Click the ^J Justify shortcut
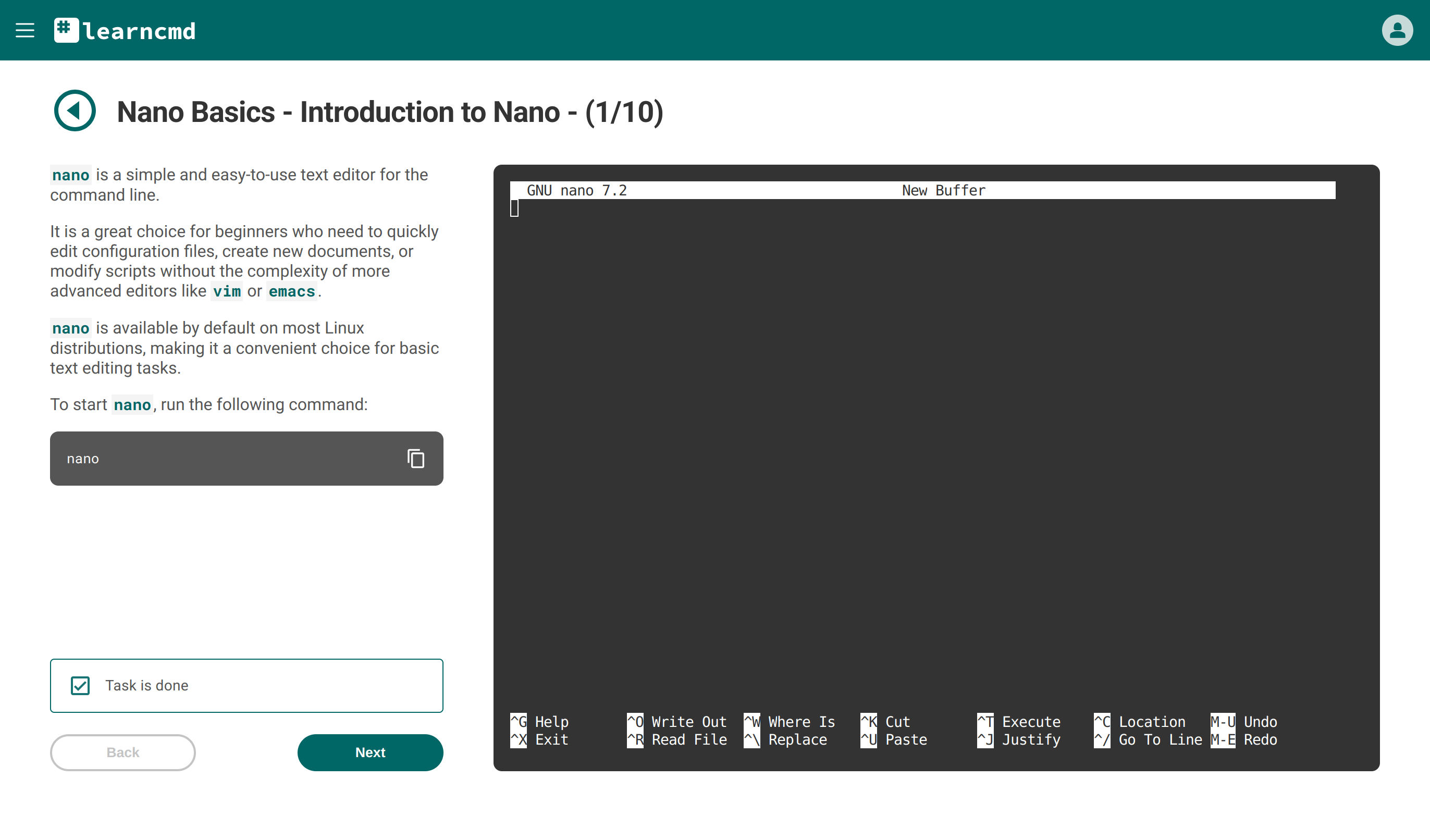The image size is (1430, 840). click(1019, 739)
